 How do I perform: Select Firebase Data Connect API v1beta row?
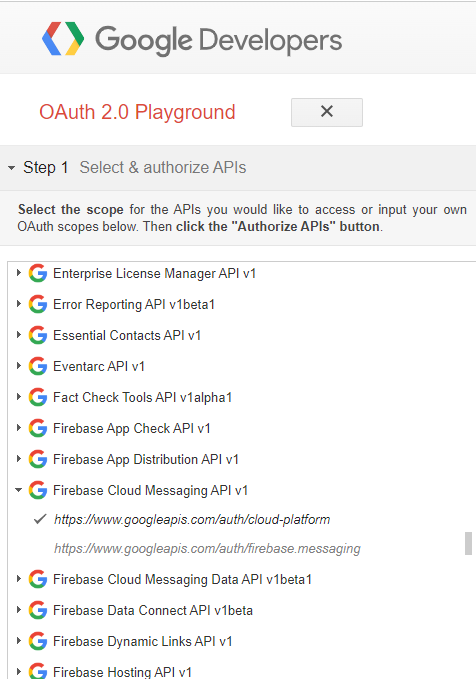click(x=153, y=610)
